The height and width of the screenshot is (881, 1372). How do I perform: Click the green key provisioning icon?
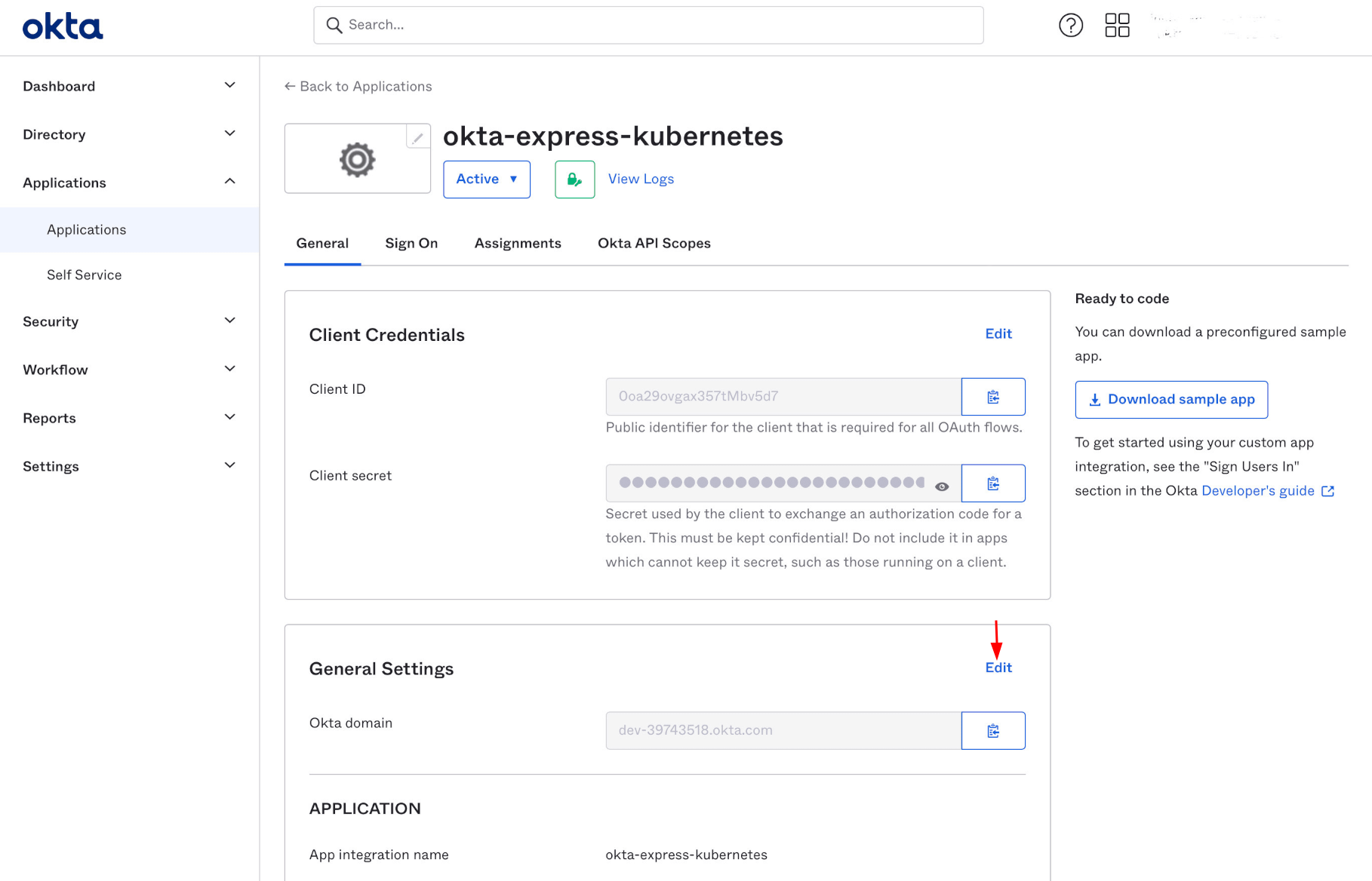click(x=574, y=180)
